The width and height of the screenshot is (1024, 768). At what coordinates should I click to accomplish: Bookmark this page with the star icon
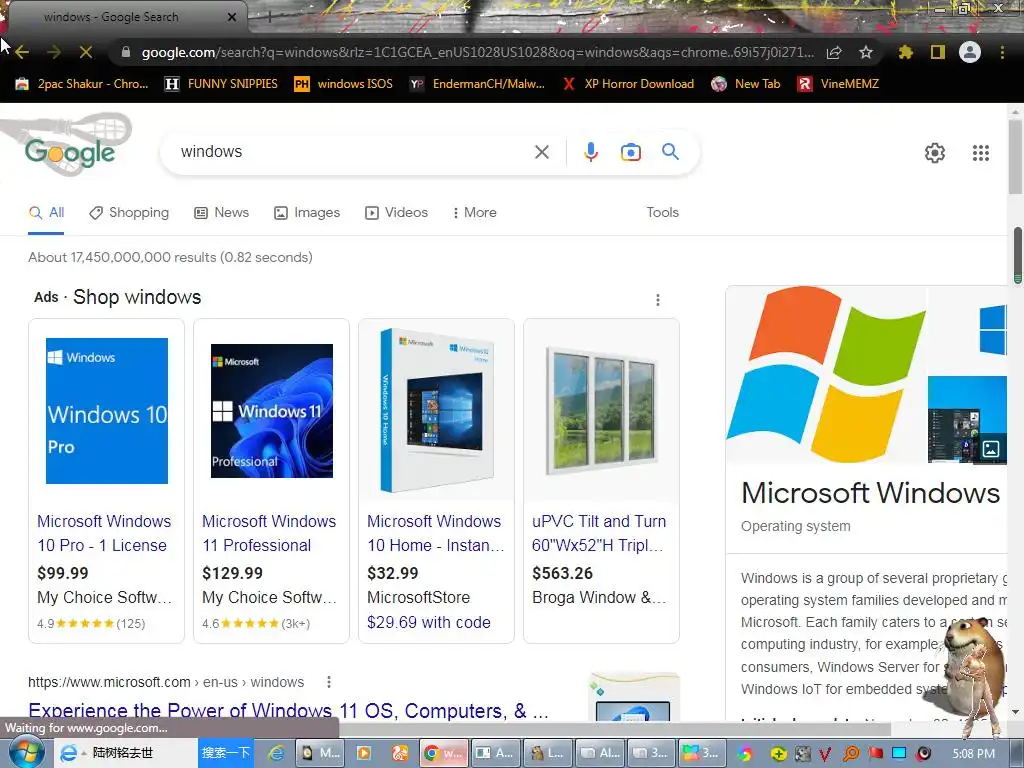866,52
